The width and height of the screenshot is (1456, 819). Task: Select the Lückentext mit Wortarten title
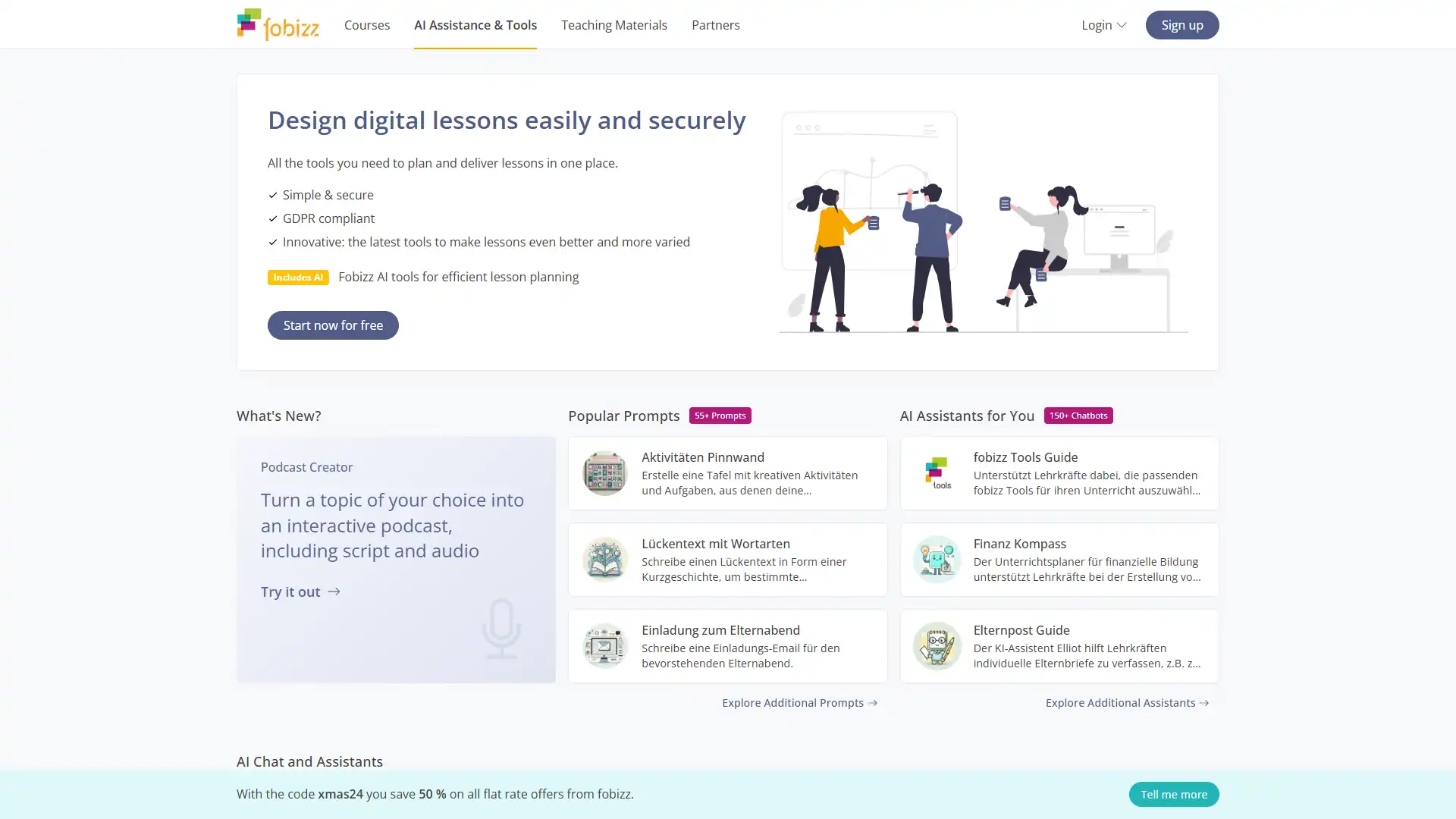716,544
